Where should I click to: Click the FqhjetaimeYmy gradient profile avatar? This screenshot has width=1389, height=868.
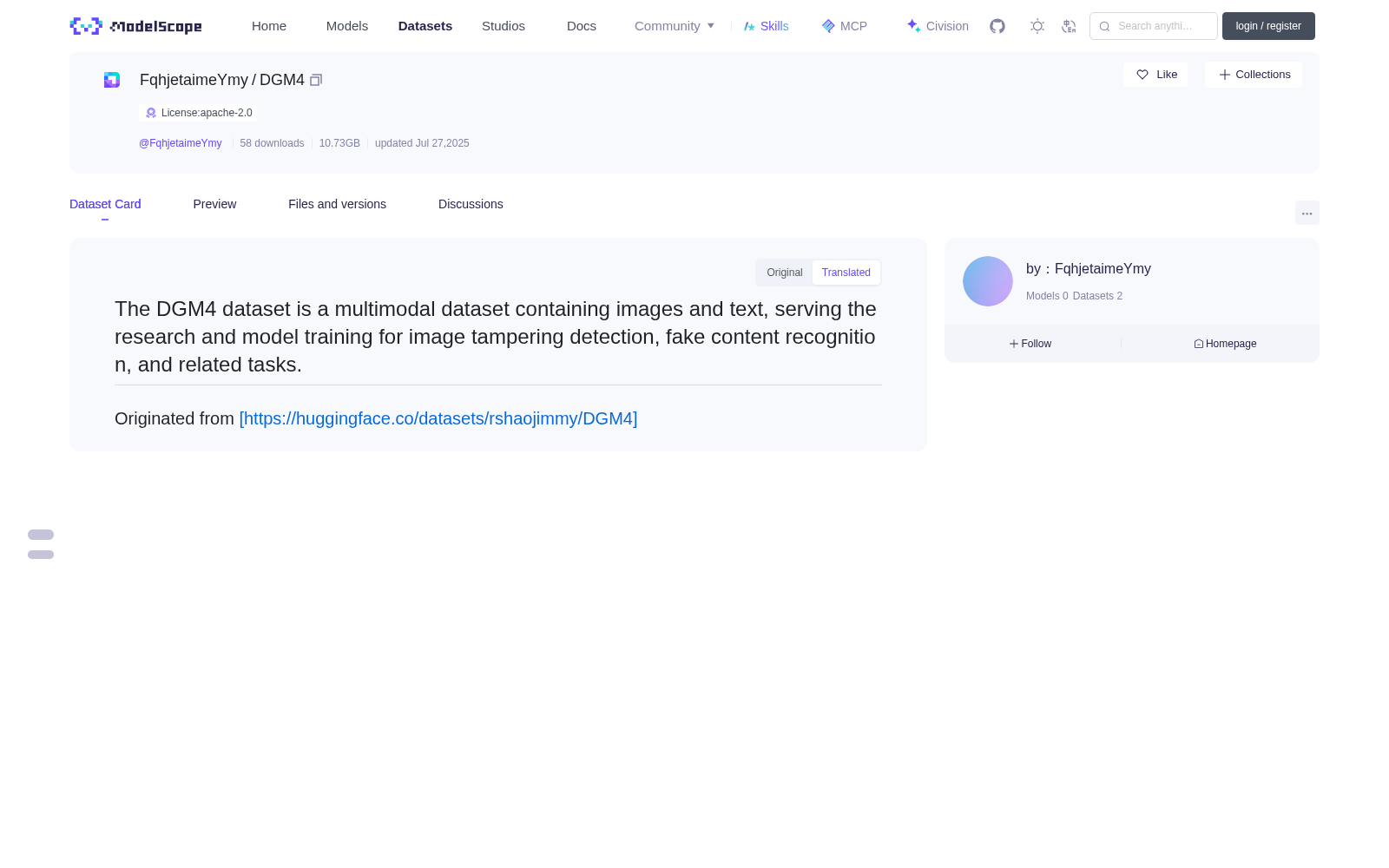pos(988,281)
